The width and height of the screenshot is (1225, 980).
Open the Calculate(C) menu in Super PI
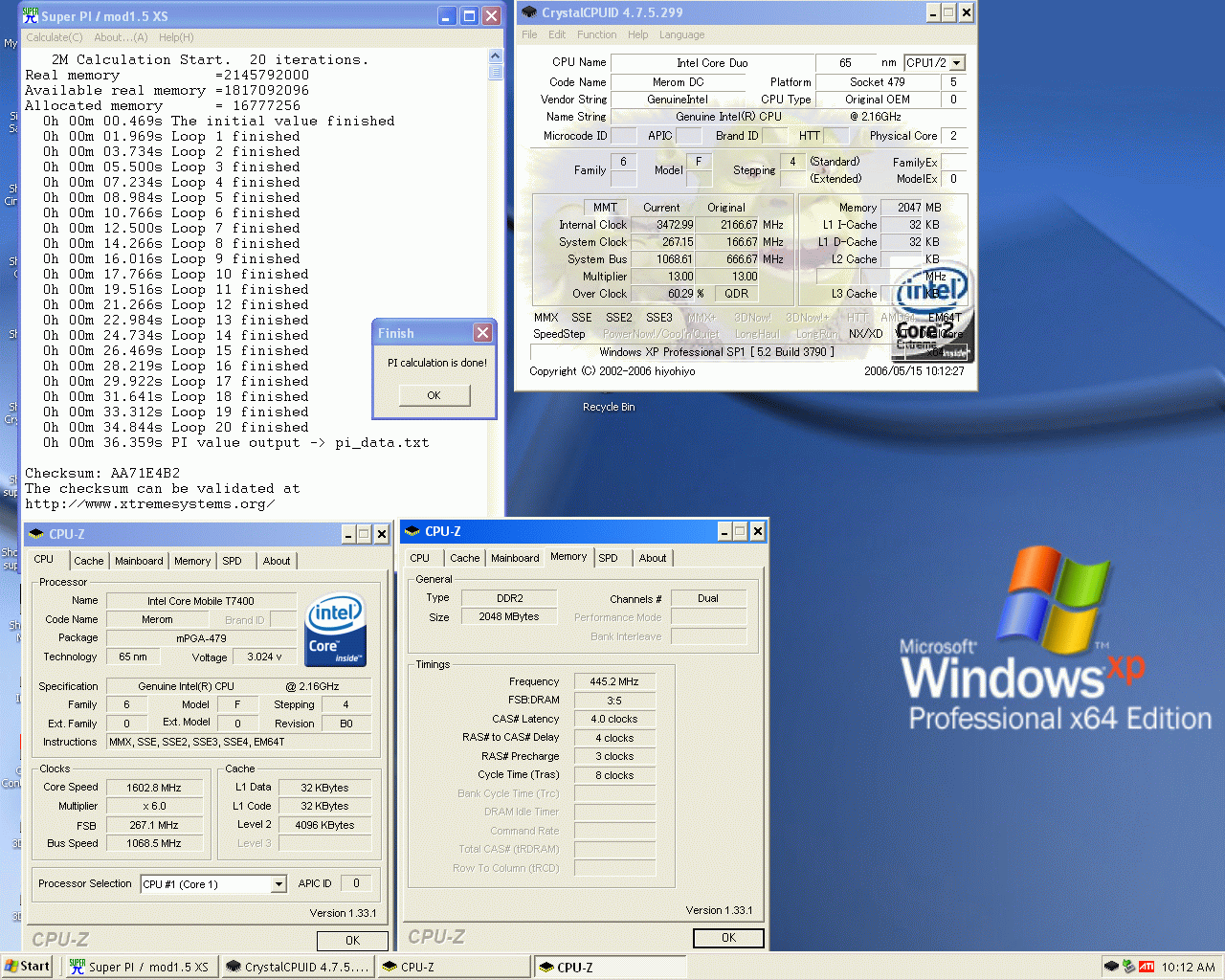point(55,37)
